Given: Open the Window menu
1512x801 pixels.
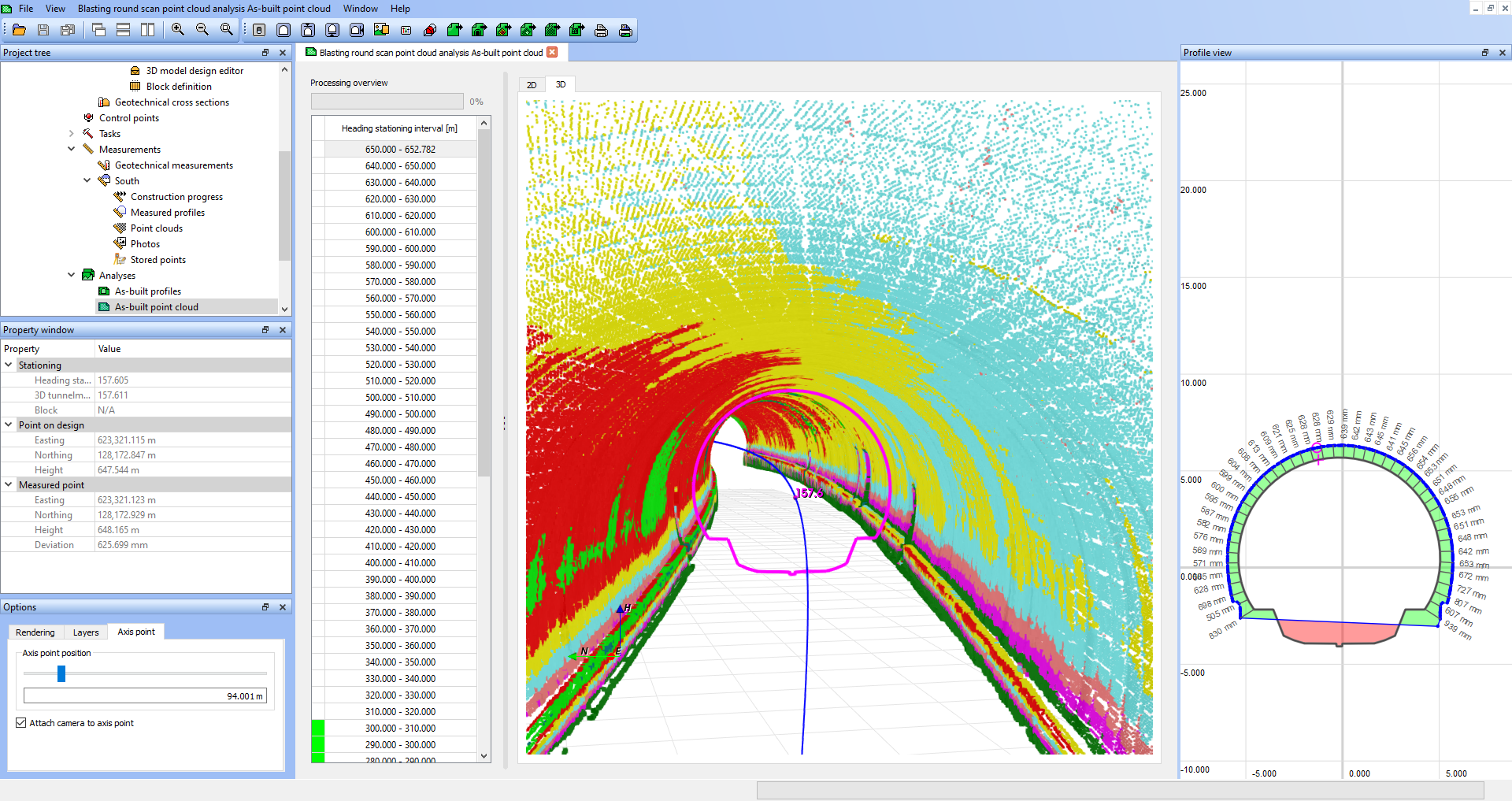Looking at the screenshot, I should point(361,9).
